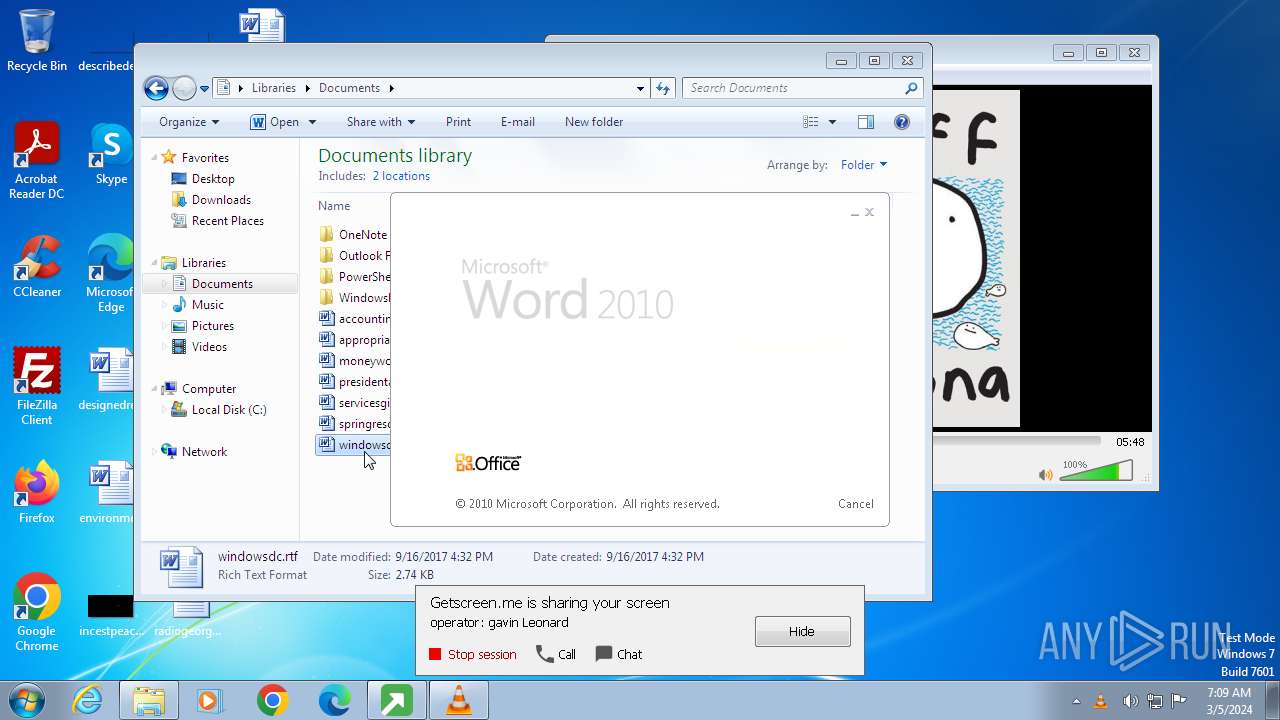
Task: Open Firefox desktop icon
Action: pos(37,492)
